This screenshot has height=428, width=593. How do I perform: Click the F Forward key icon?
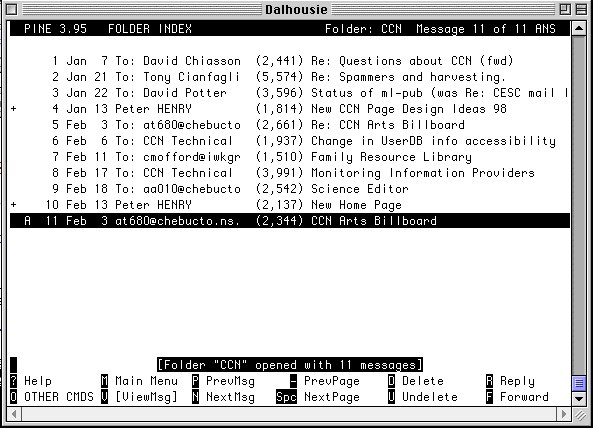point(489,397)
